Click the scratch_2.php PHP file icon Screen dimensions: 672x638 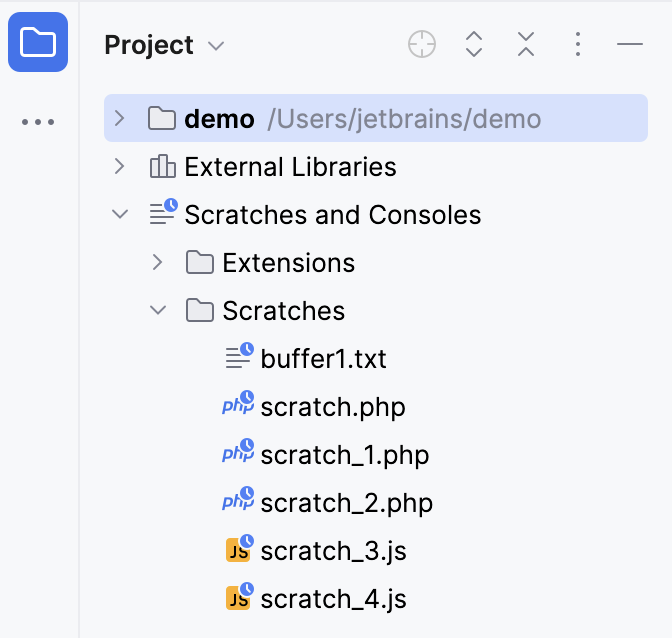238,502
